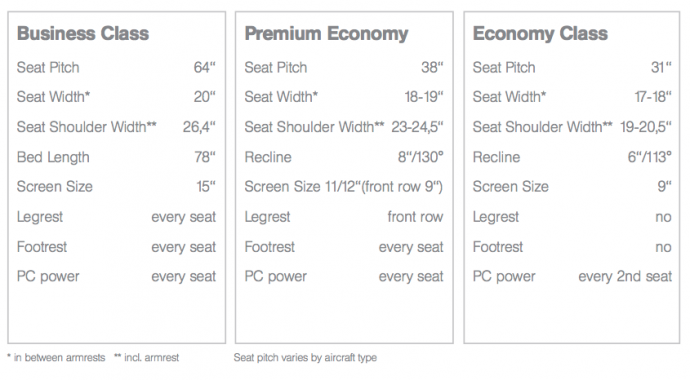Image resolution: width=690 pixels, height=380 pixels.
Task: Click Premium Economy Seat Width 18-19" value
Action: tap(424, 97)
